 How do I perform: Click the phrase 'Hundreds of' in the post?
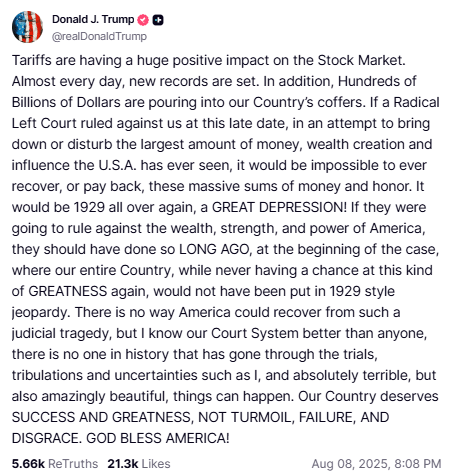click(377, 81)
